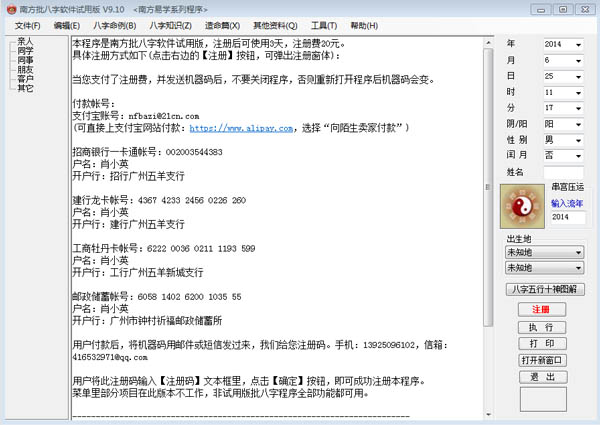
Task: Click the 八字五行十神图解 button
Action: coord(545,289)
